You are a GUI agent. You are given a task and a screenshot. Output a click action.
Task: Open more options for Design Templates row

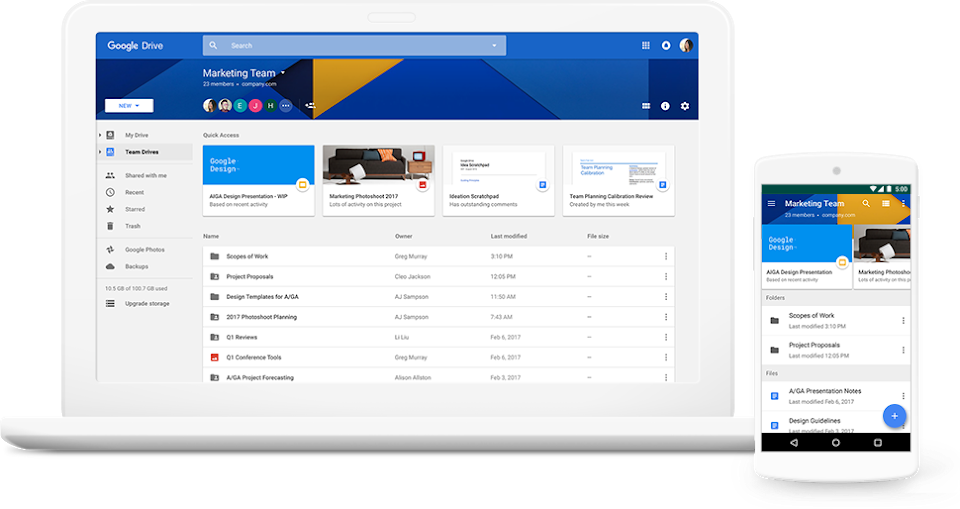click(666, 296)
